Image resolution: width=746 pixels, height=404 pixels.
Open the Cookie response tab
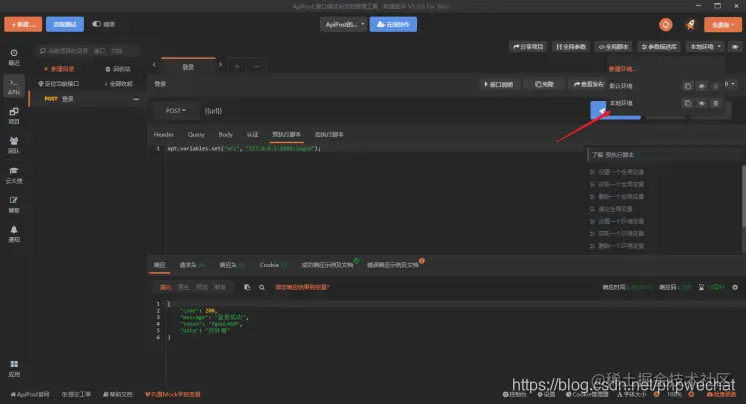273,265
